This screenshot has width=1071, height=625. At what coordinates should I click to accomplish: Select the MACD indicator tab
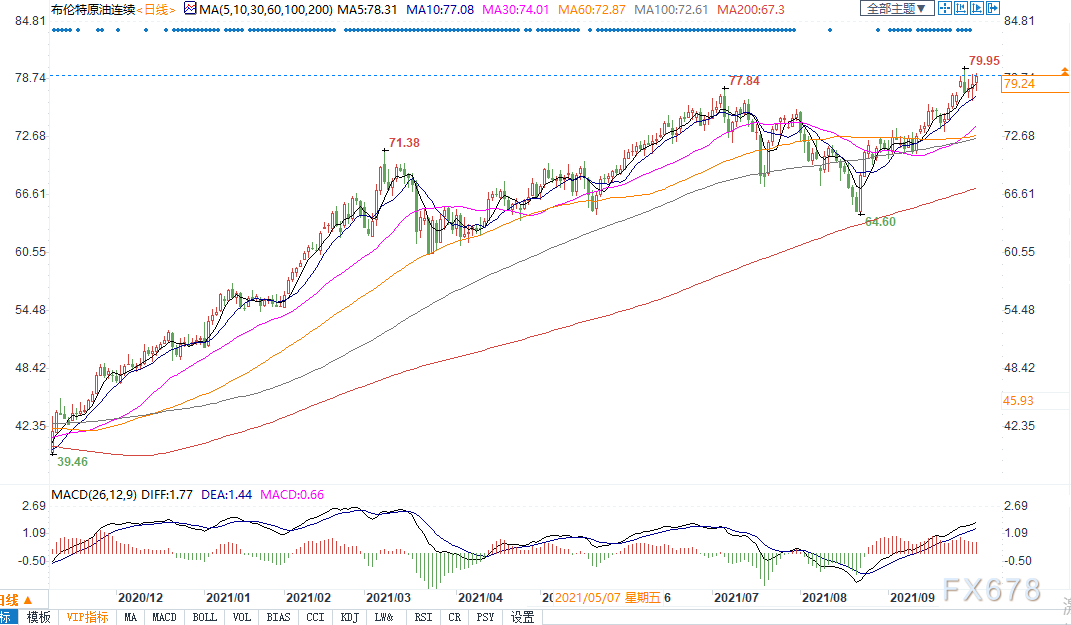tap(164, 617)
